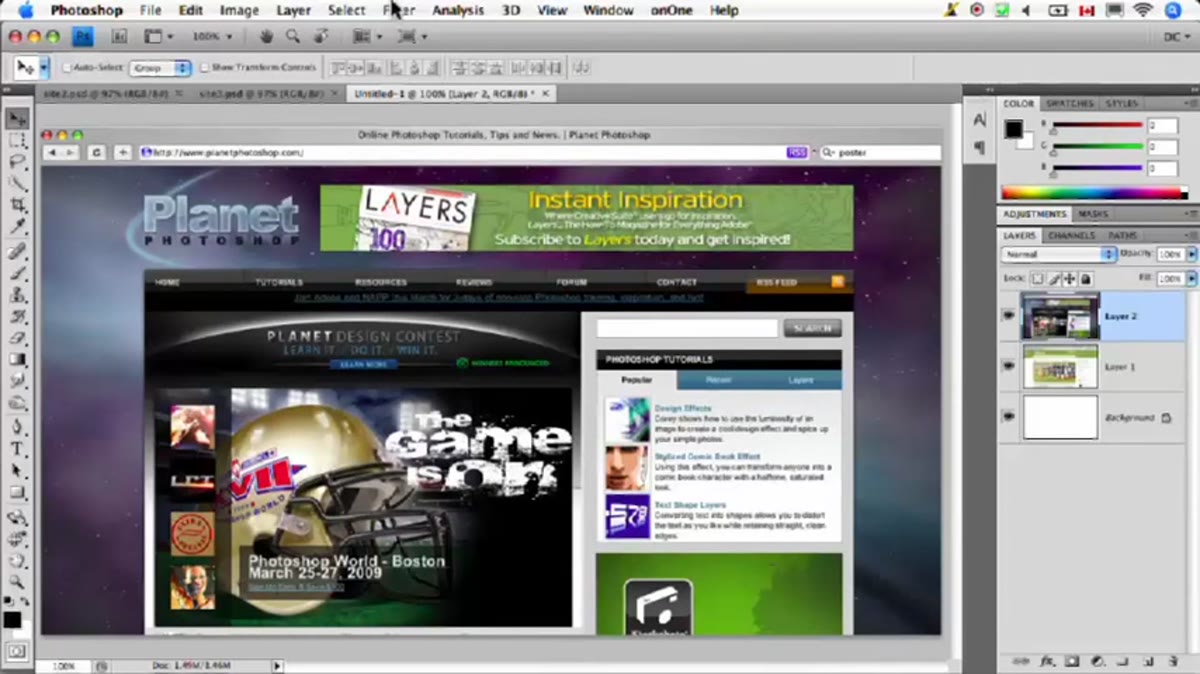Open the collapsed Character panel icon

tap(979, 120)
